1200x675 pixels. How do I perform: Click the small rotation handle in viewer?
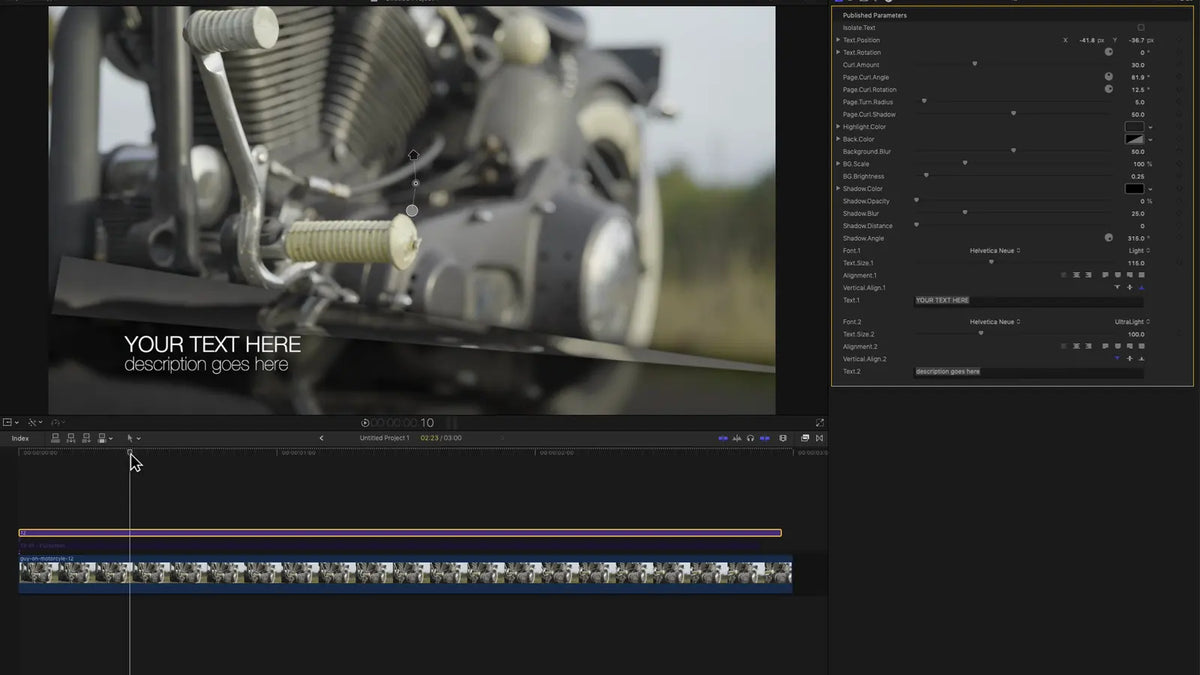tap(415, 183)
